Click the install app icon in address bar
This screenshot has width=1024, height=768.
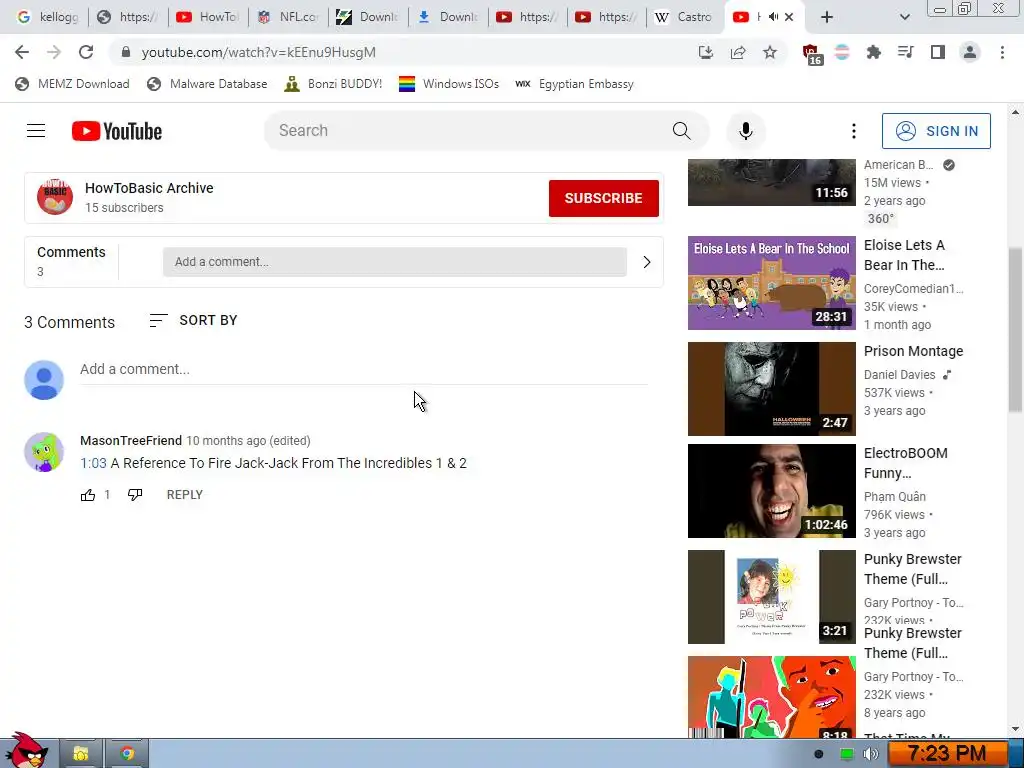point(705,52)
